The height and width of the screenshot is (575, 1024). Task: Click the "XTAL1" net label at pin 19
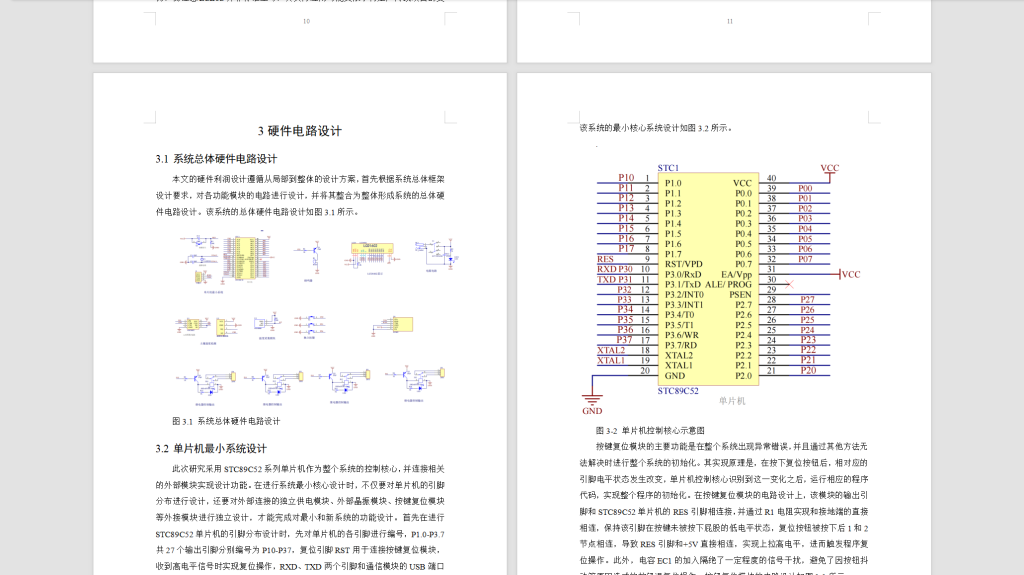tap(611, 361)
